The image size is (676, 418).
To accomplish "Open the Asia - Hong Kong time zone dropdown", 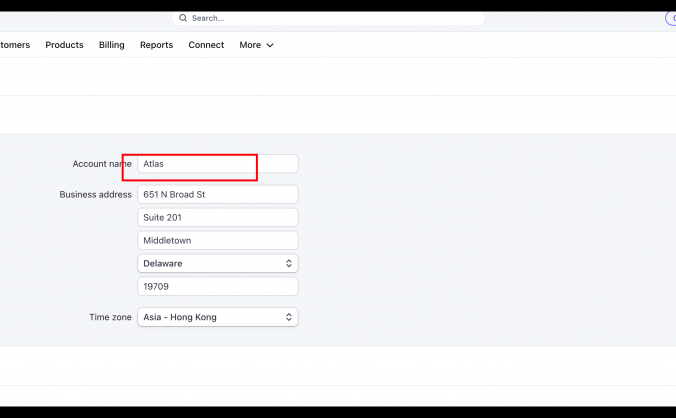I will coord(217,317).
